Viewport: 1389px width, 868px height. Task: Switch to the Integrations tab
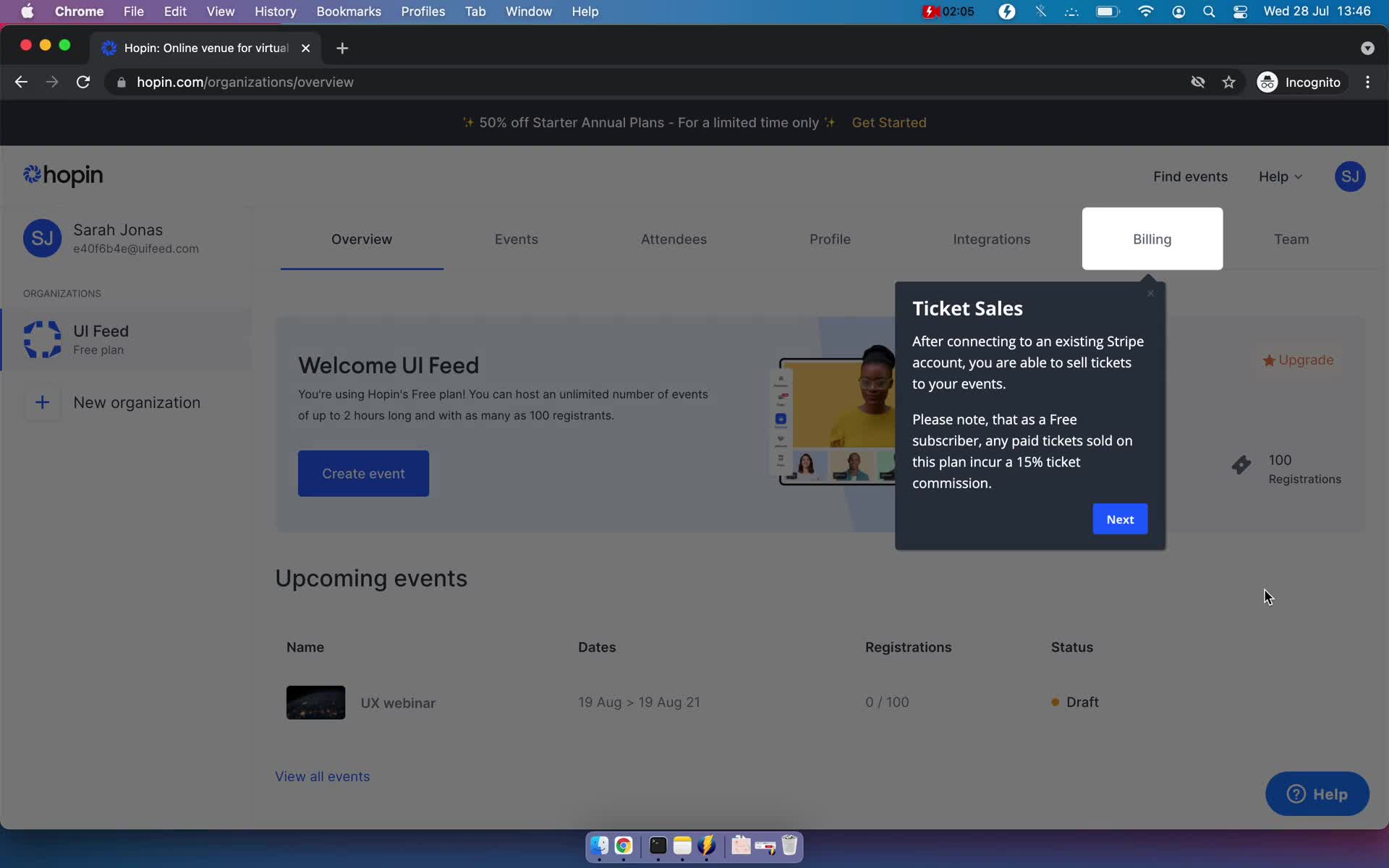tap(991, 239)
